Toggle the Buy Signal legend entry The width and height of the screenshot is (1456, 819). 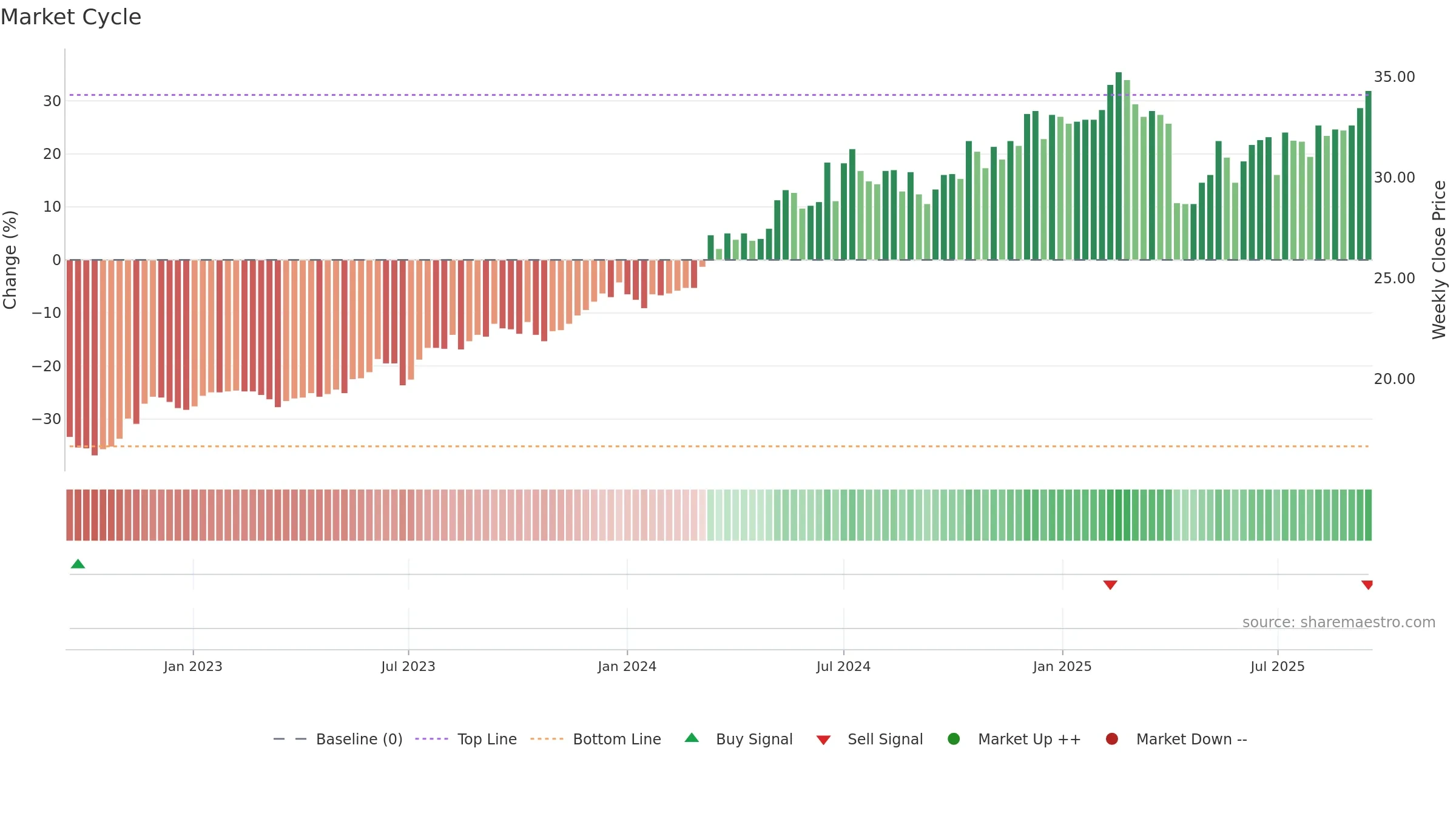coord(738,739)
